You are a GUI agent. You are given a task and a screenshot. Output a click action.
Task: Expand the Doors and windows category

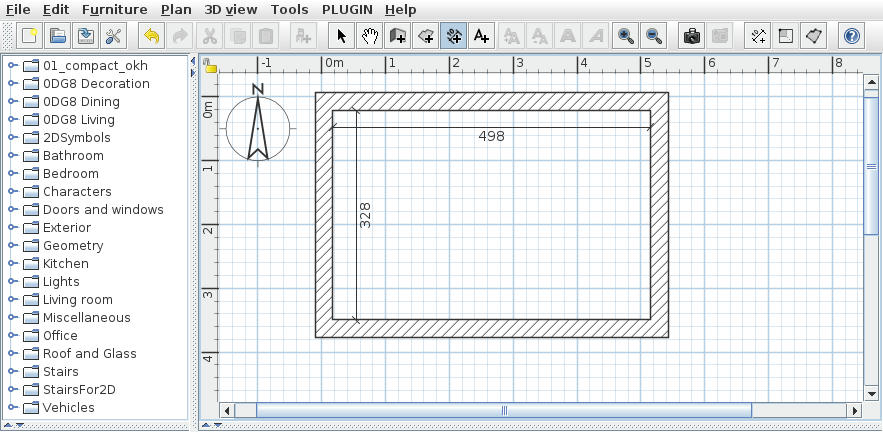[x=12, y=210]
